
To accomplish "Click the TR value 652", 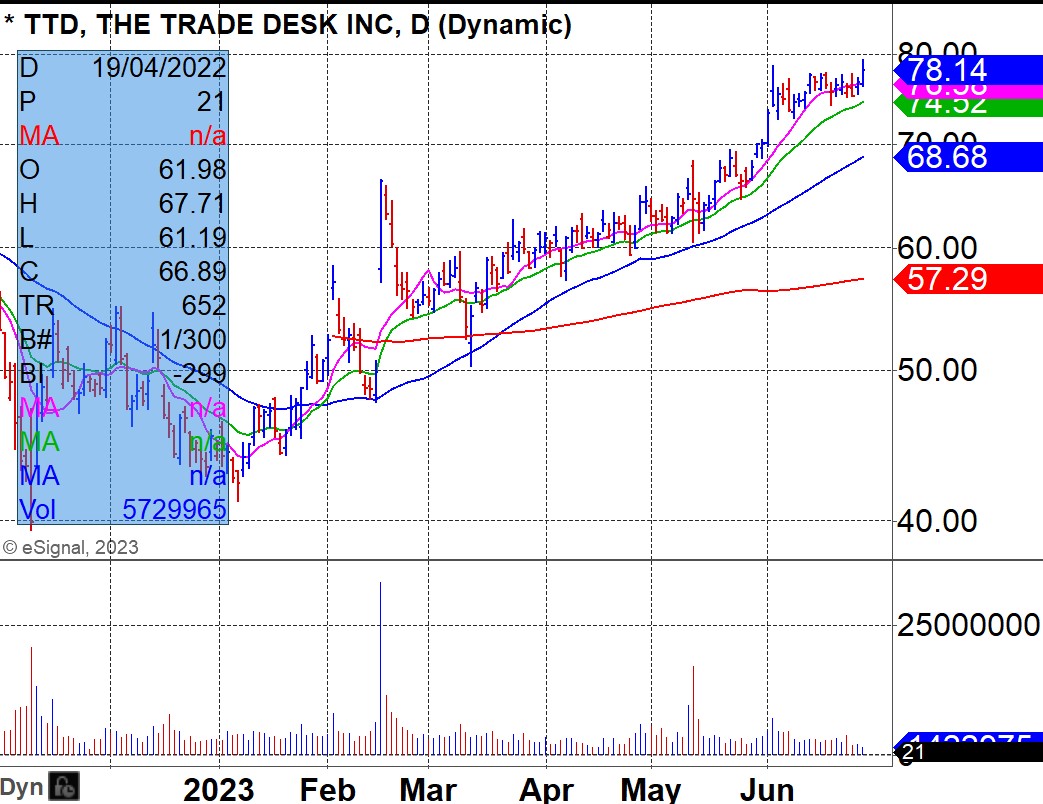I will pos(204,305).
